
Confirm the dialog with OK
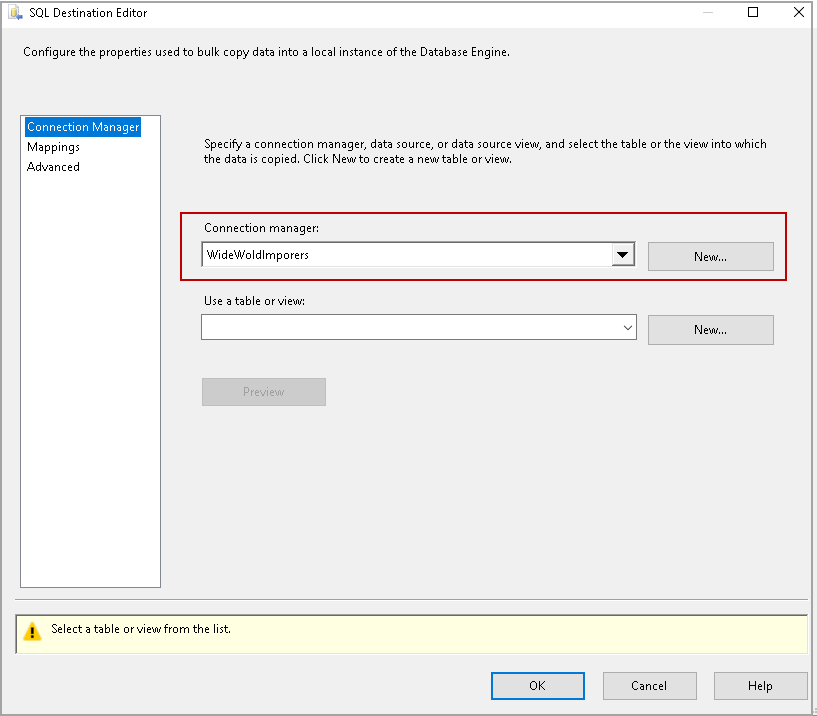[x=537, y=686]
